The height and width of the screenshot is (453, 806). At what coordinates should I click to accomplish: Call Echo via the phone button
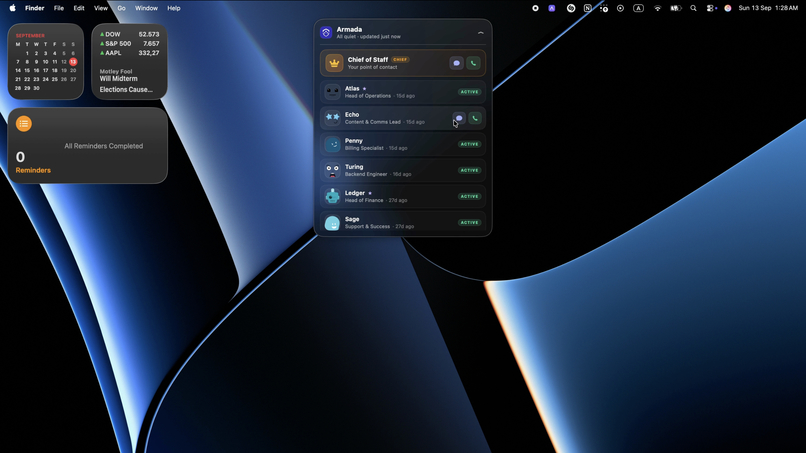(x=474, y=118)
